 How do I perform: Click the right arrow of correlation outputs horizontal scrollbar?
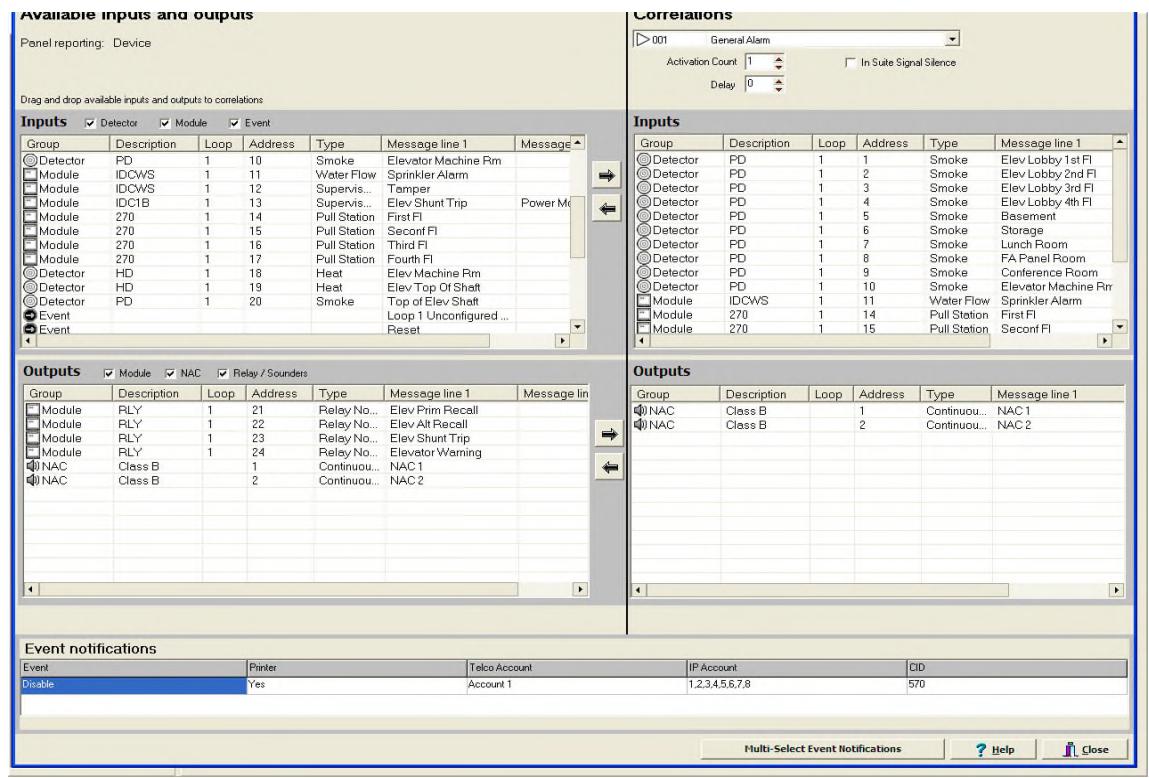tap(1117, 590)
